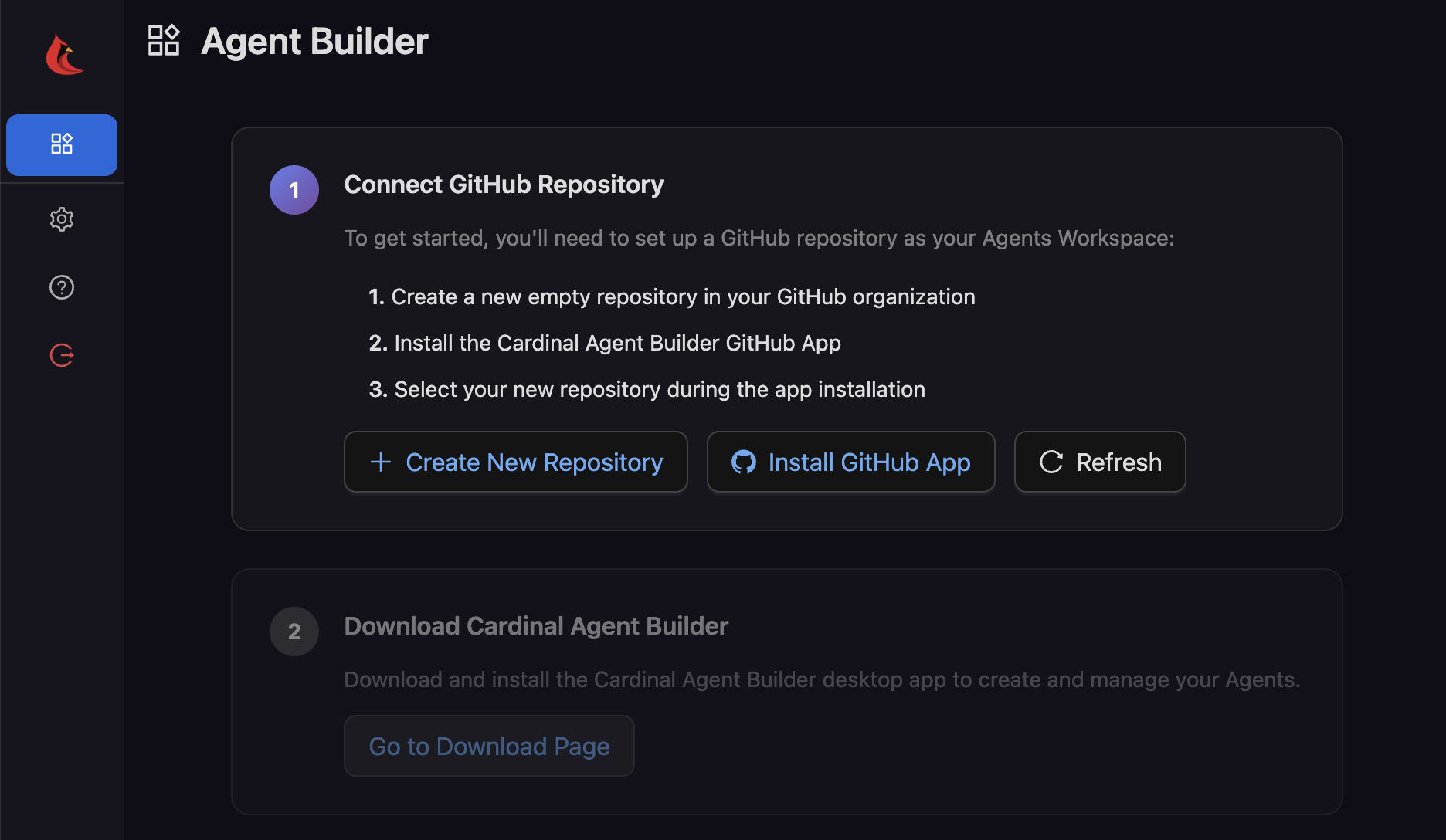Click the GitHub octocat icon on Install button
The height and width of the screenshot is (840, 1446).
[744, 462]
